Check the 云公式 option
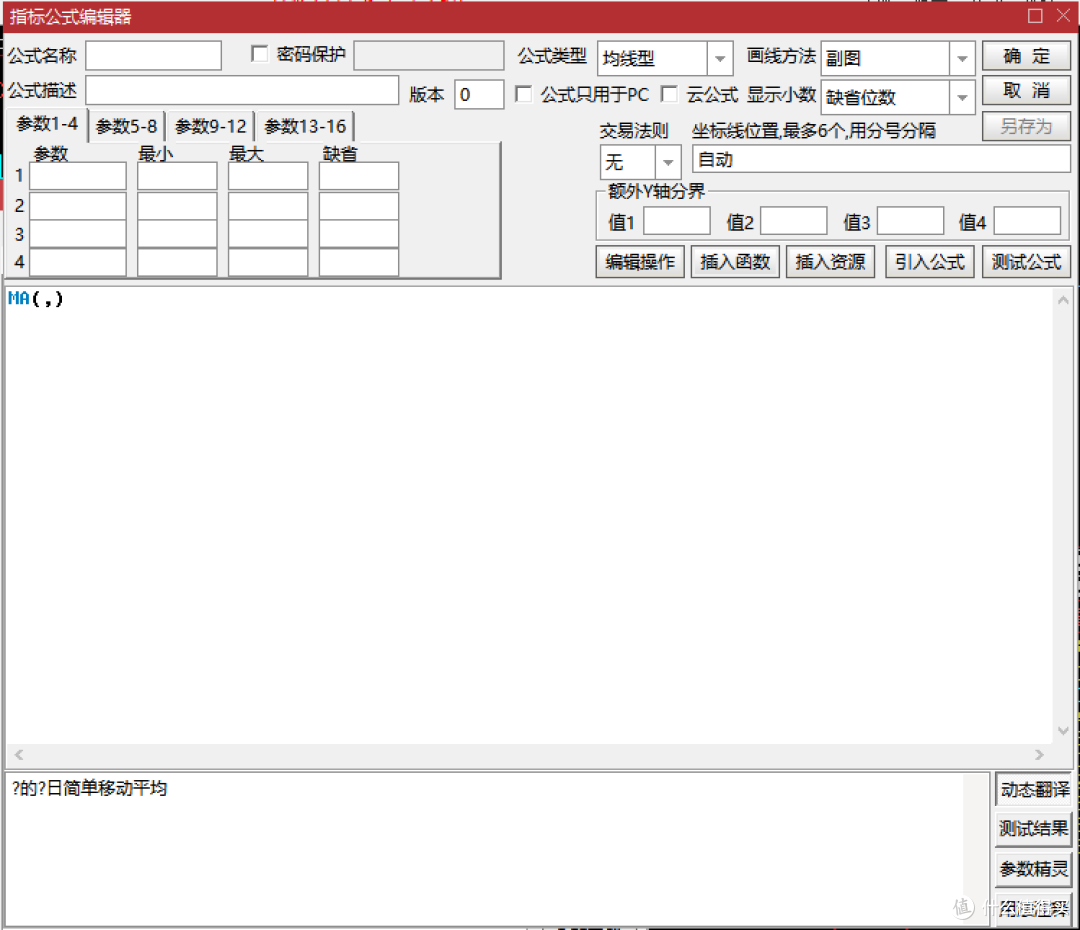 (669, 94)
